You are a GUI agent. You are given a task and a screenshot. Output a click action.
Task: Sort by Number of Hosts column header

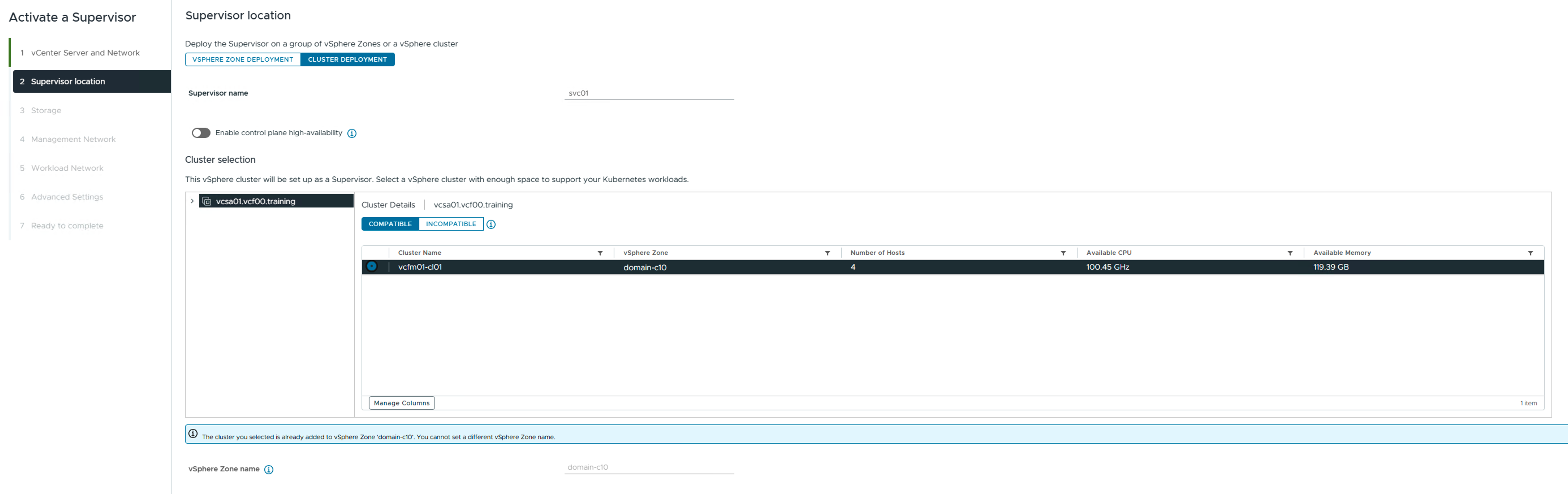pyautogui.click(x=877, y=253)
